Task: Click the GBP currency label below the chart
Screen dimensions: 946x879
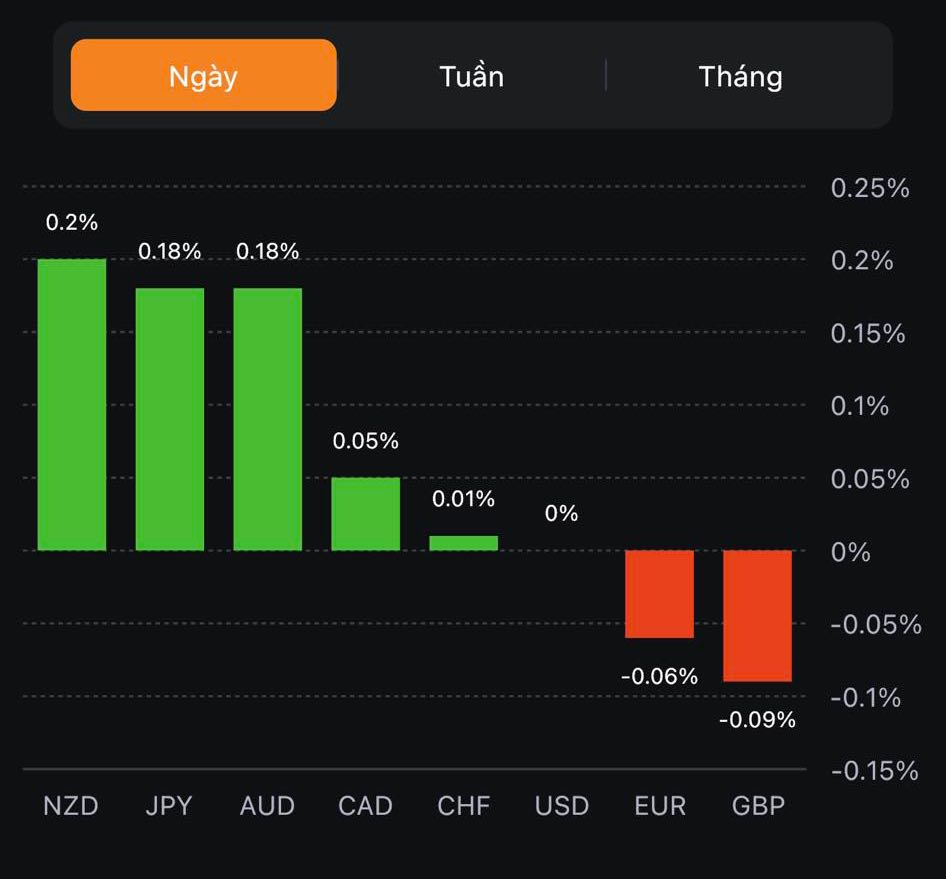Action: [757, 806]
